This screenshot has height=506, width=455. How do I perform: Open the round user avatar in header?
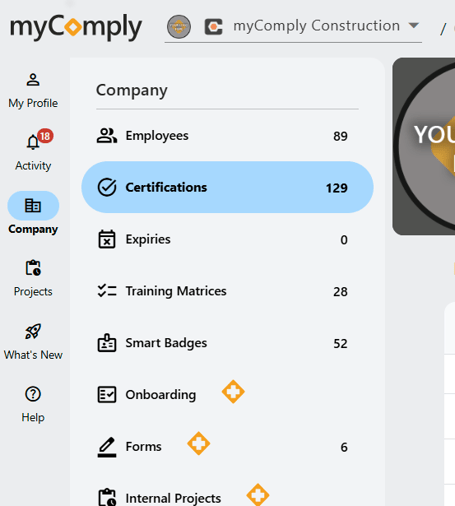click(x=179, y=27)
